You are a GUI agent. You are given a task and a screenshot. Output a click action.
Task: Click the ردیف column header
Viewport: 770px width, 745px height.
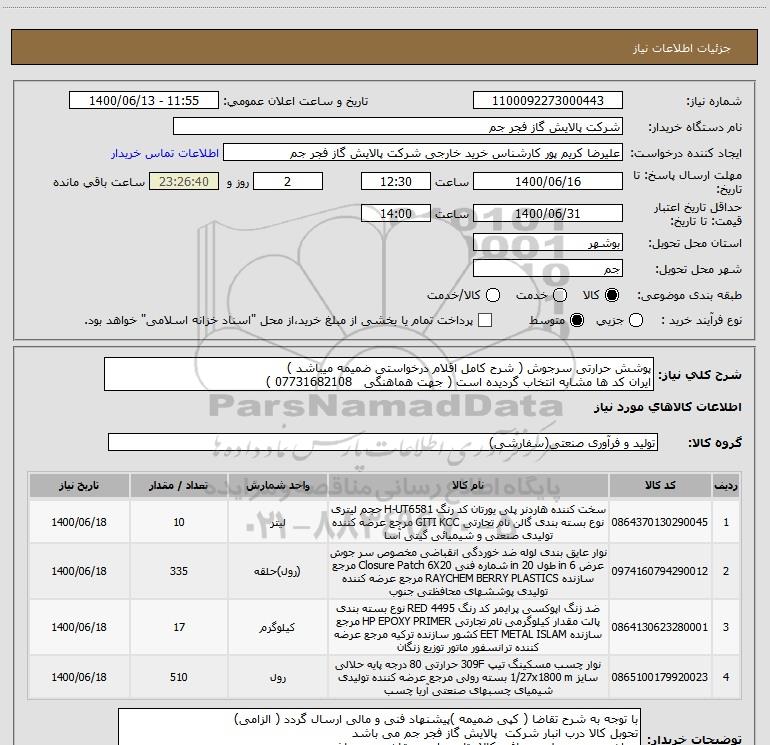point(726,486)
